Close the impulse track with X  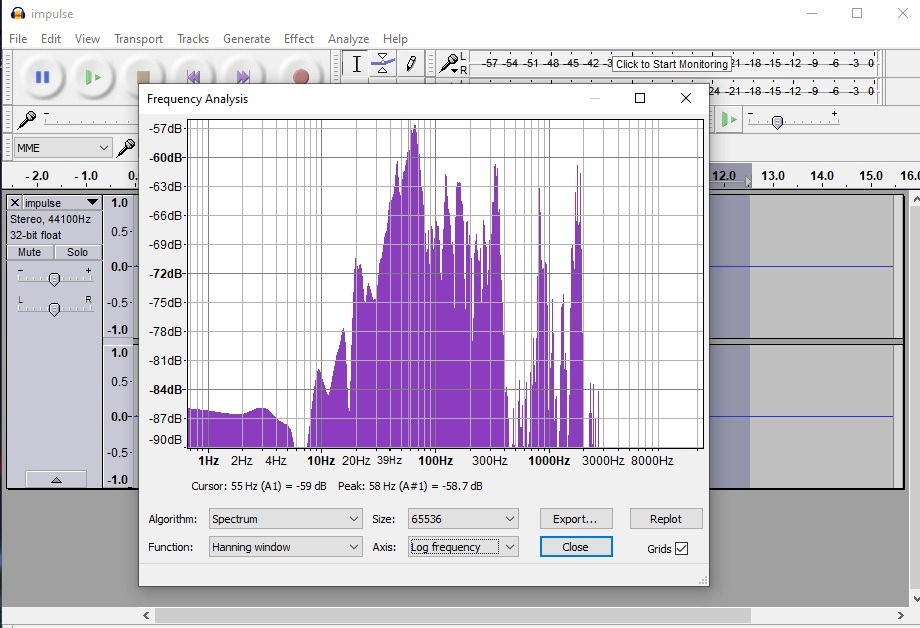15,202
